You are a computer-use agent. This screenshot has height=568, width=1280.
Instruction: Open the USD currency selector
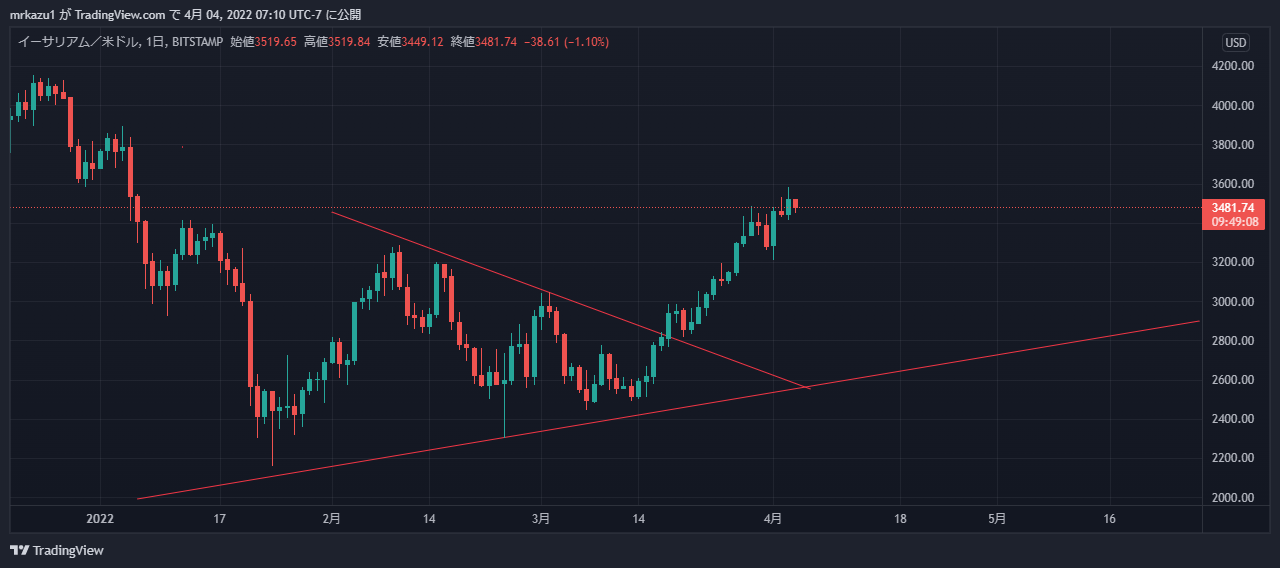(1236, 42)
